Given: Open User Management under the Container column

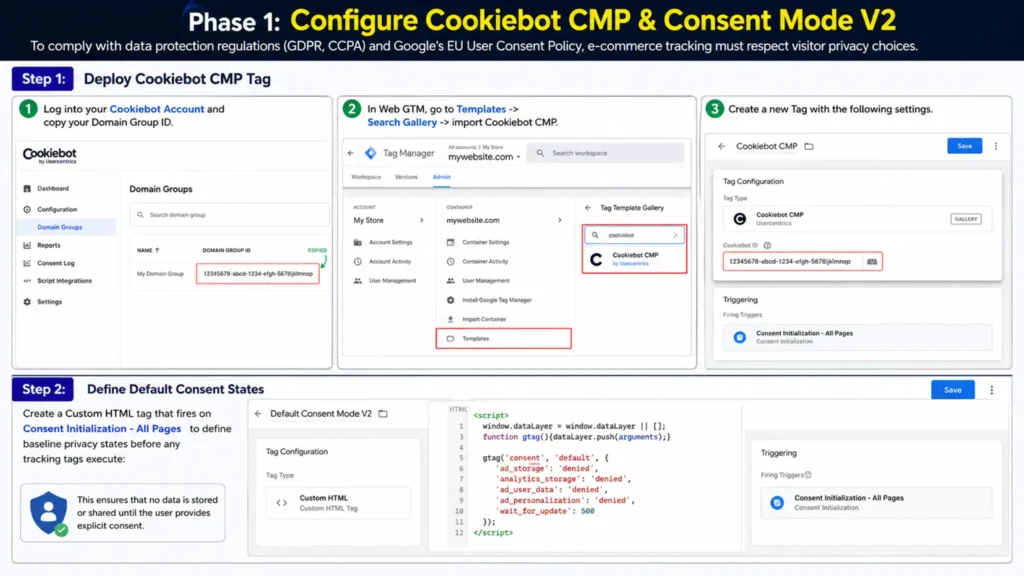Looking at the screenshot, I should click(486, 281).
